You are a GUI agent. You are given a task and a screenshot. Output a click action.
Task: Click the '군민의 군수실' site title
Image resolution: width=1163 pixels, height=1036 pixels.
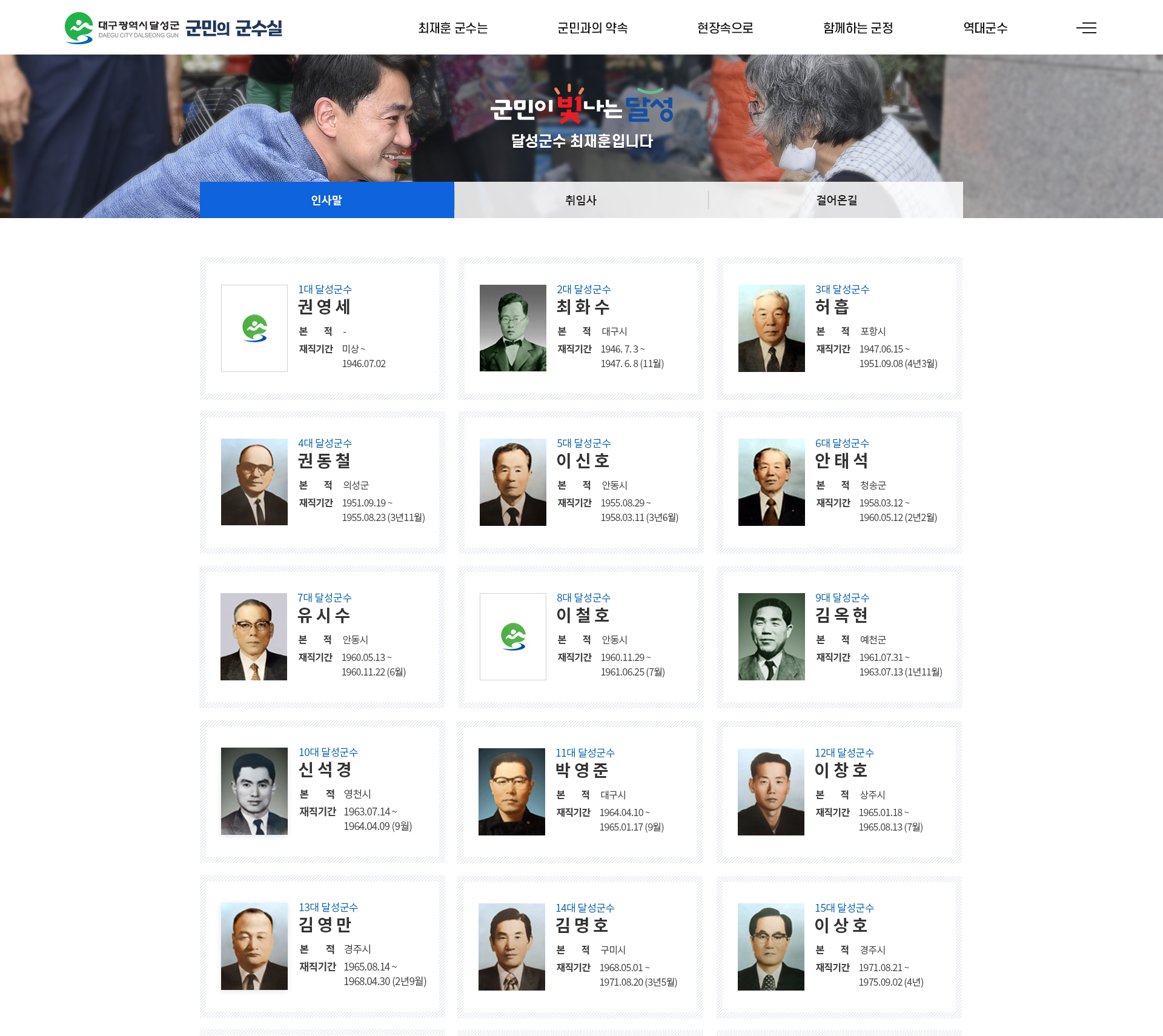click(234, 27)
